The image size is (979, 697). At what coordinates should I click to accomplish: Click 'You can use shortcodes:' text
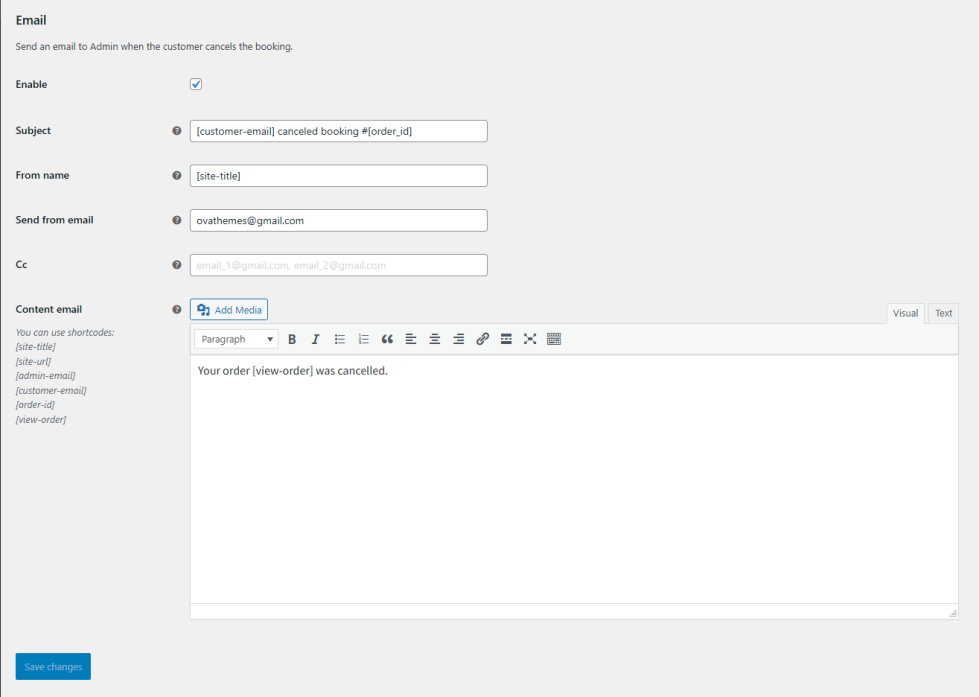65,332
